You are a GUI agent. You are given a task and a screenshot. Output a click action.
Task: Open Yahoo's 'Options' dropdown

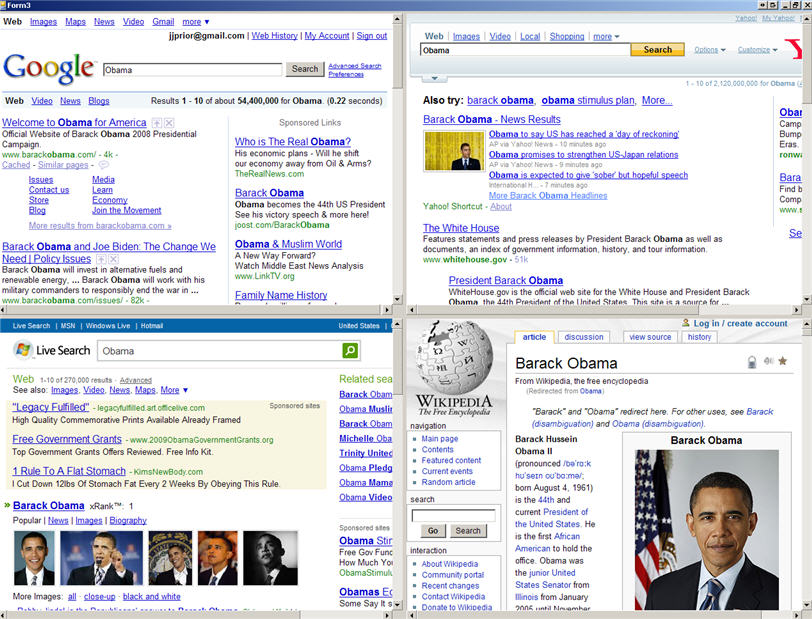coord(709,49)
